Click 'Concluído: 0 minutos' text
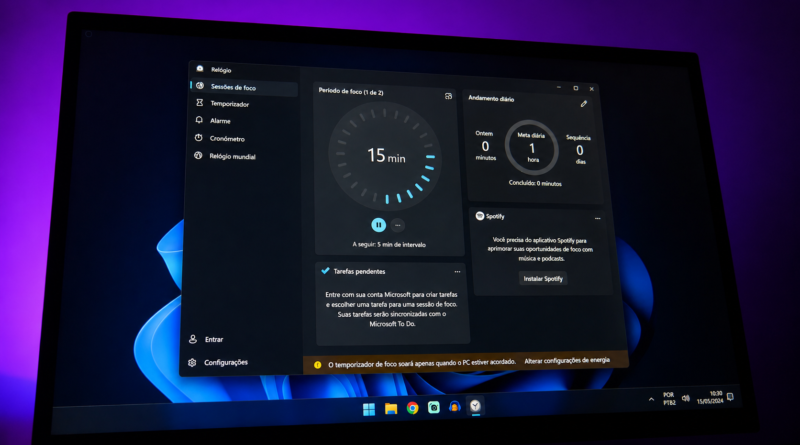The width and height of the screenshot is (800, 445). [535, 183]
